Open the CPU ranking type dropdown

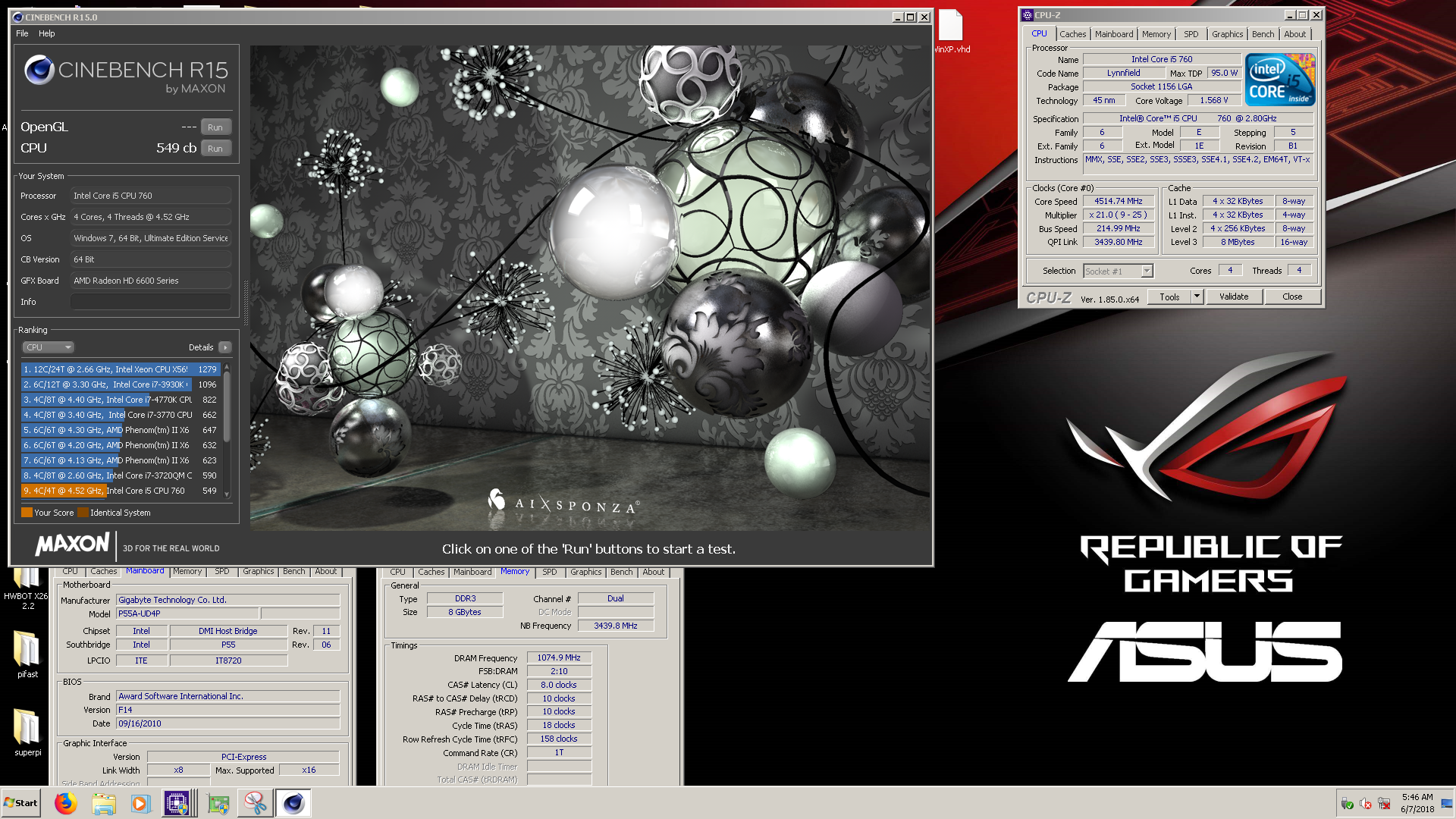click(48, 347)
